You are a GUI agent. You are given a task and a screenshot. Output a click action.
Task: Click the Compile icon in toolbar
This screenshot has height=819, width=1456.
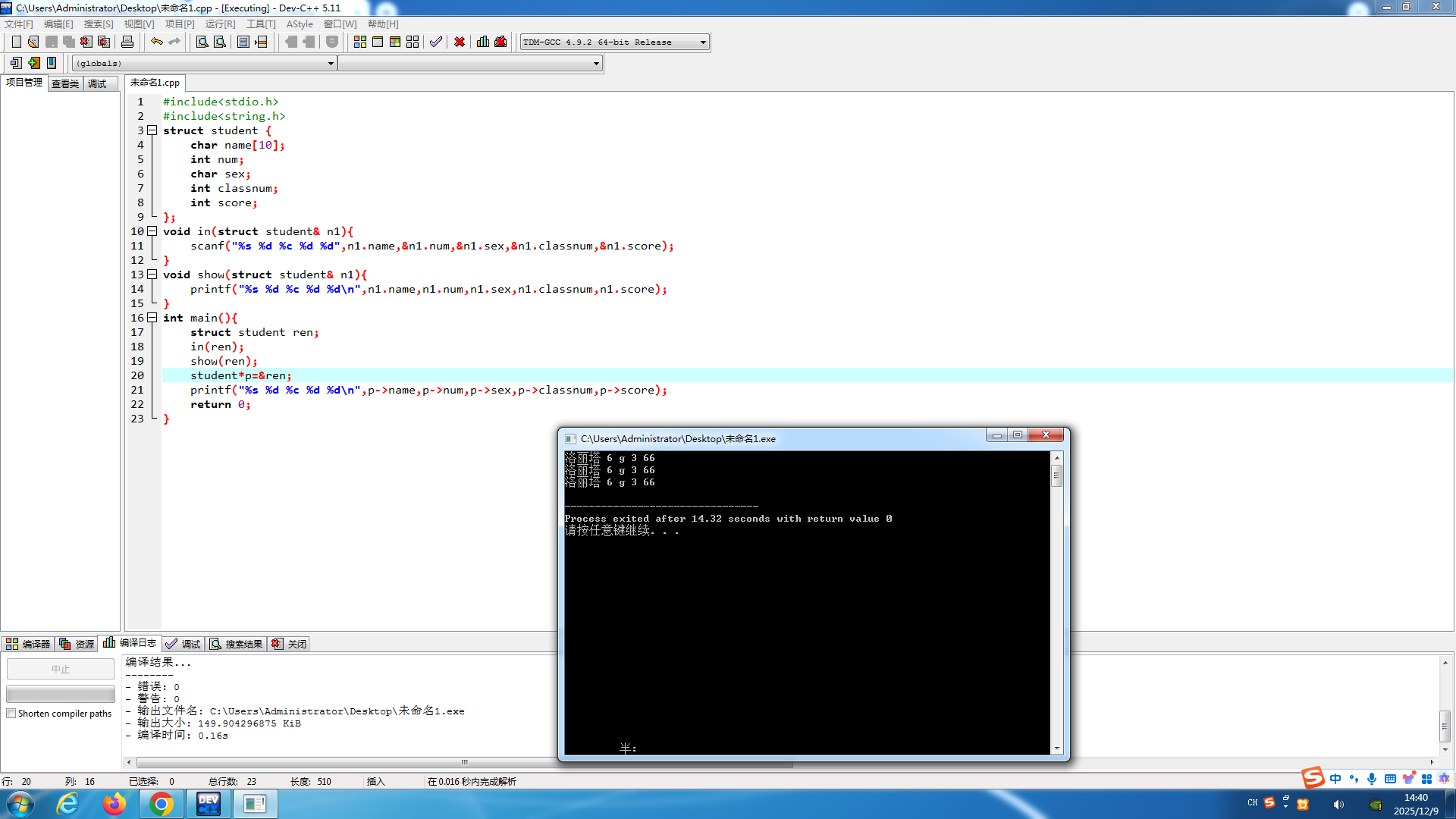click(x=360, y=42)
